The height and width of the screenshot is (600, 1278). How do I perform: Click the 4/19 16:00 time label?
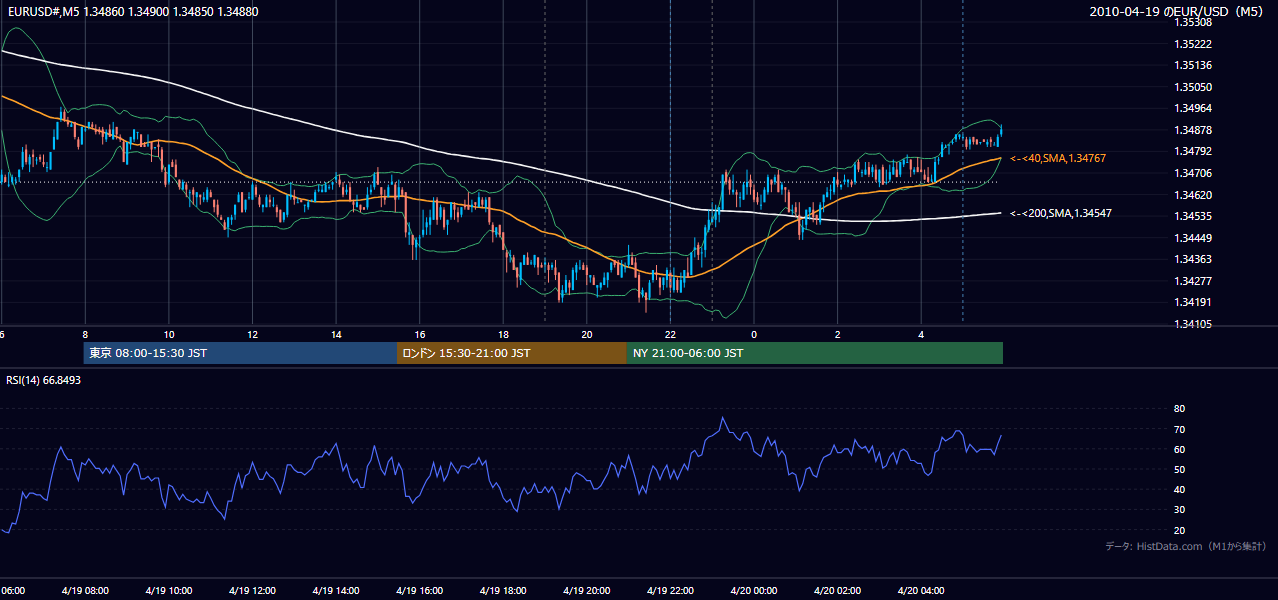[x=419, y=591]
